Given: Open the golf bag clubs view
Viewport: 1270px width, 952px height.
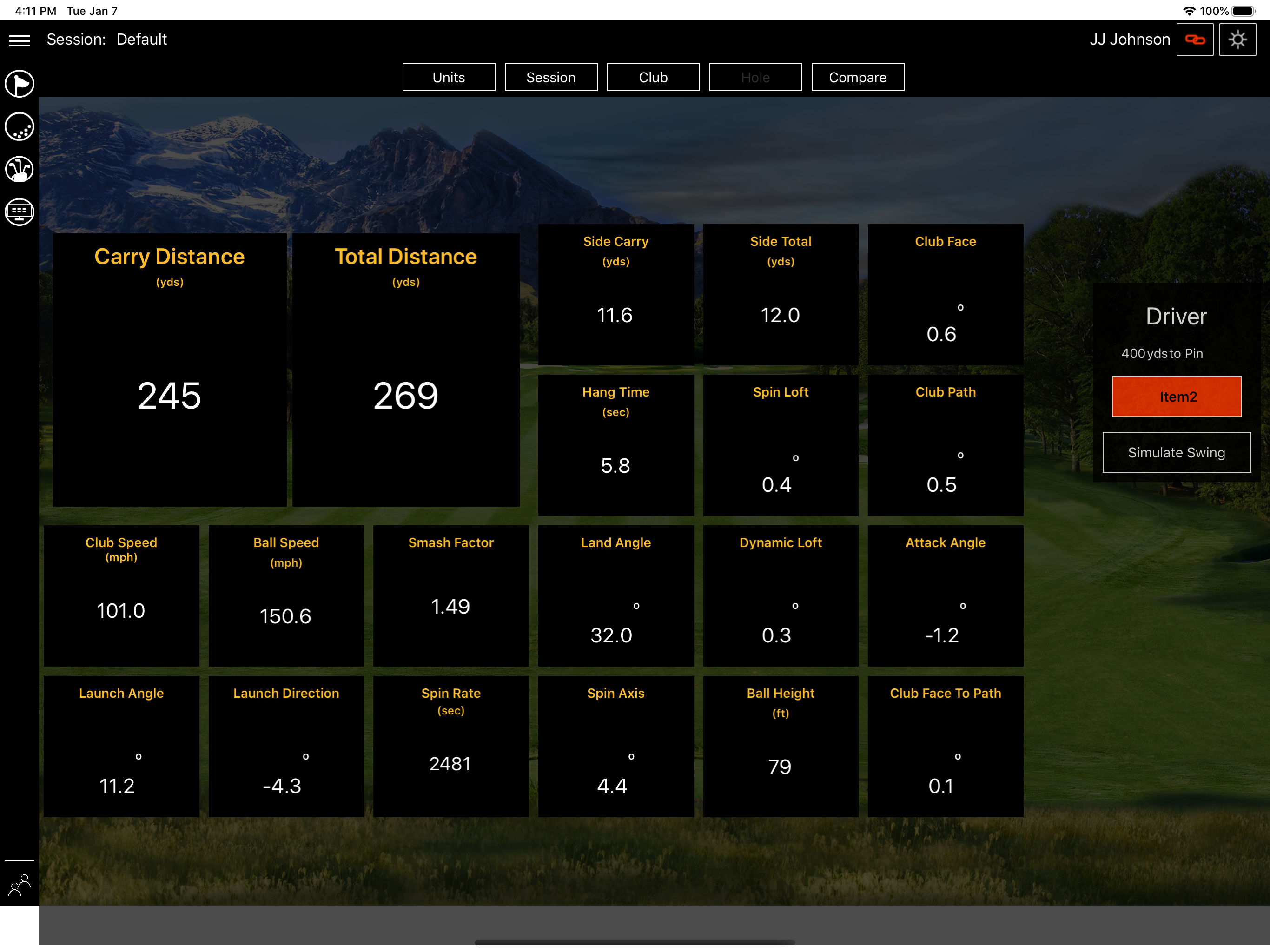Looking at the screenshot, I should pos(20,169).
